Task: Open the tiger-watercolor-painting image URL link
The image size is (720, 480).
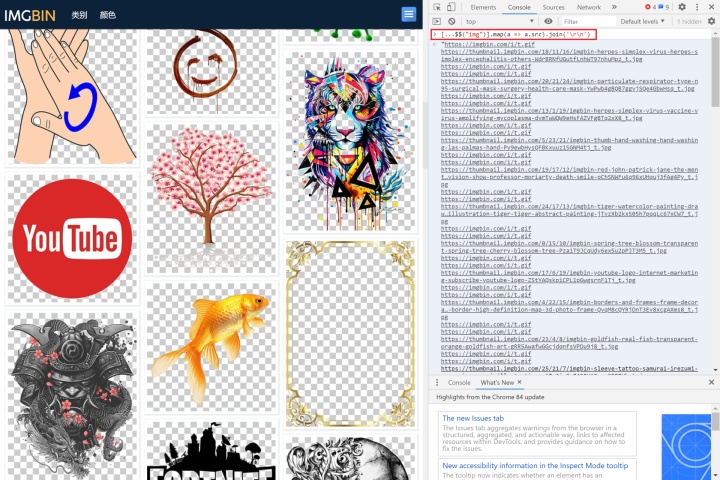Action: click(569, 214)
